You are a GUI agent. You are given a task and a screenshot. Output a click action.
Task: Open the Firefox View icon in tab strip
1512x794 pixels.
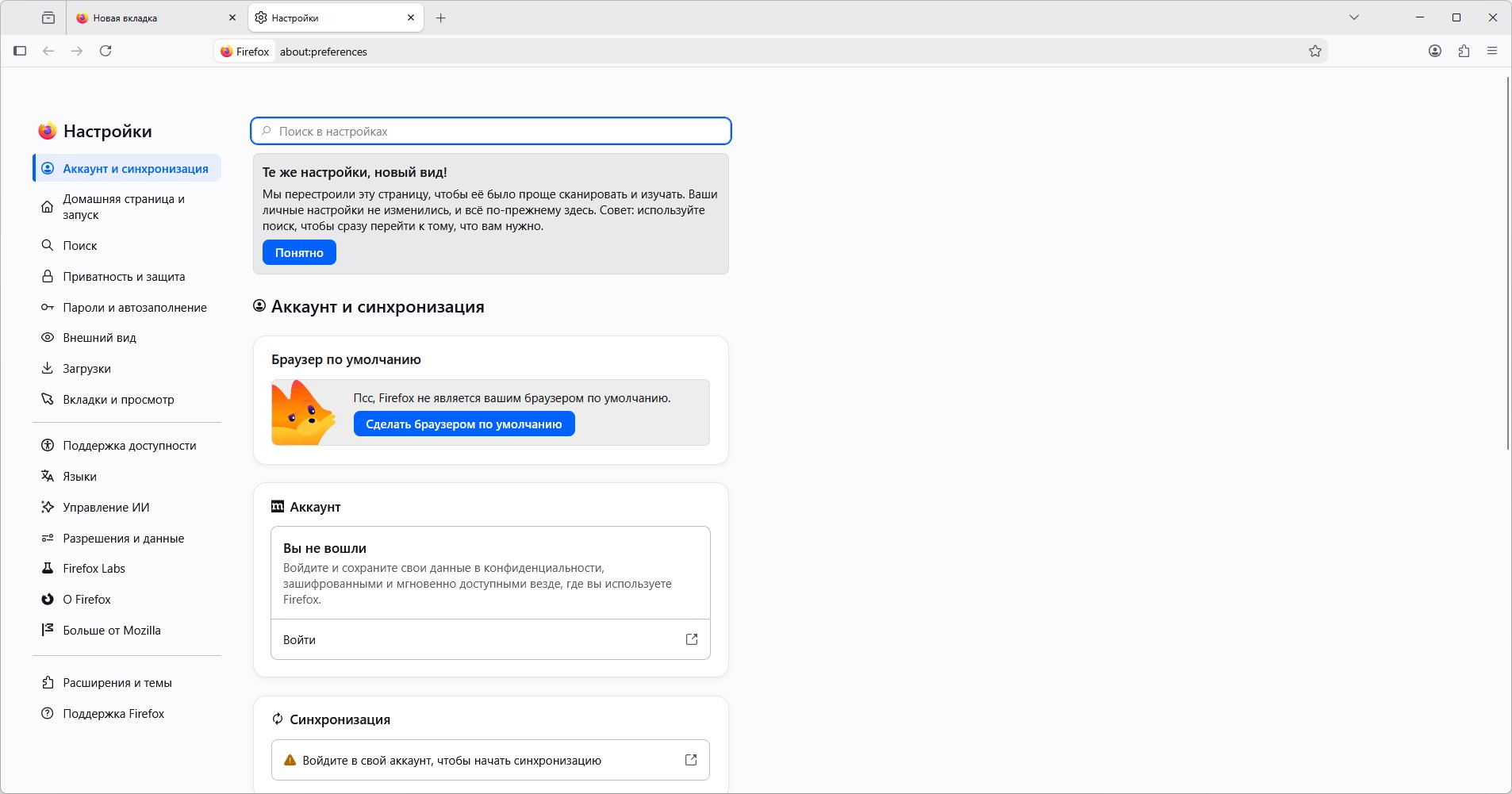coord(48,17)
